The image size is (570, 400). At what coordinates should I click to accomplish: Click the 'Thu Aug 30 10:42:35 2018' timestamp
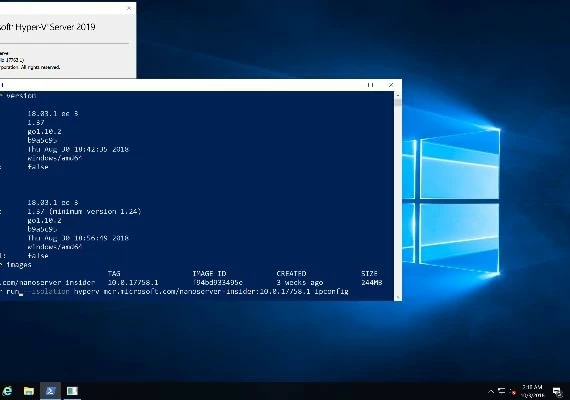point(78,149)
